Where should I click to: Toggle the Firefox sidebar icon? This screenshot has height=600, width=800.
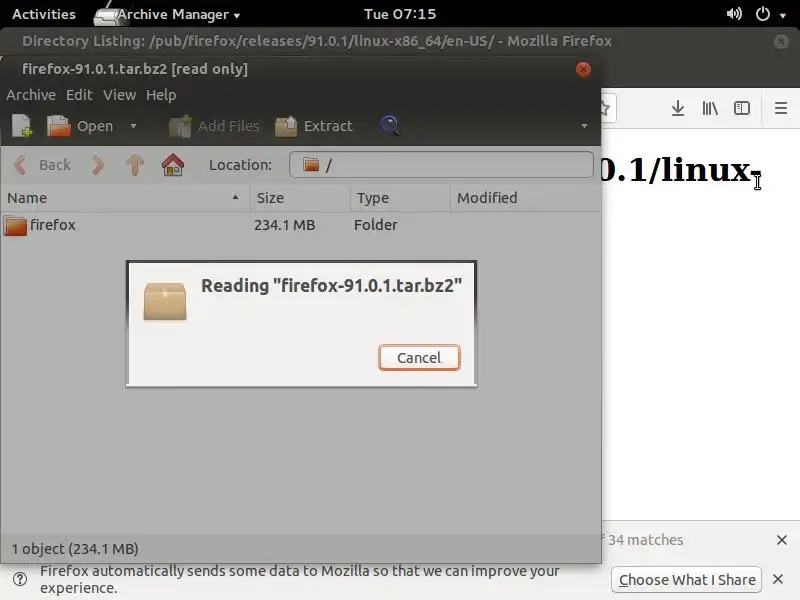(x=742, y=108)
